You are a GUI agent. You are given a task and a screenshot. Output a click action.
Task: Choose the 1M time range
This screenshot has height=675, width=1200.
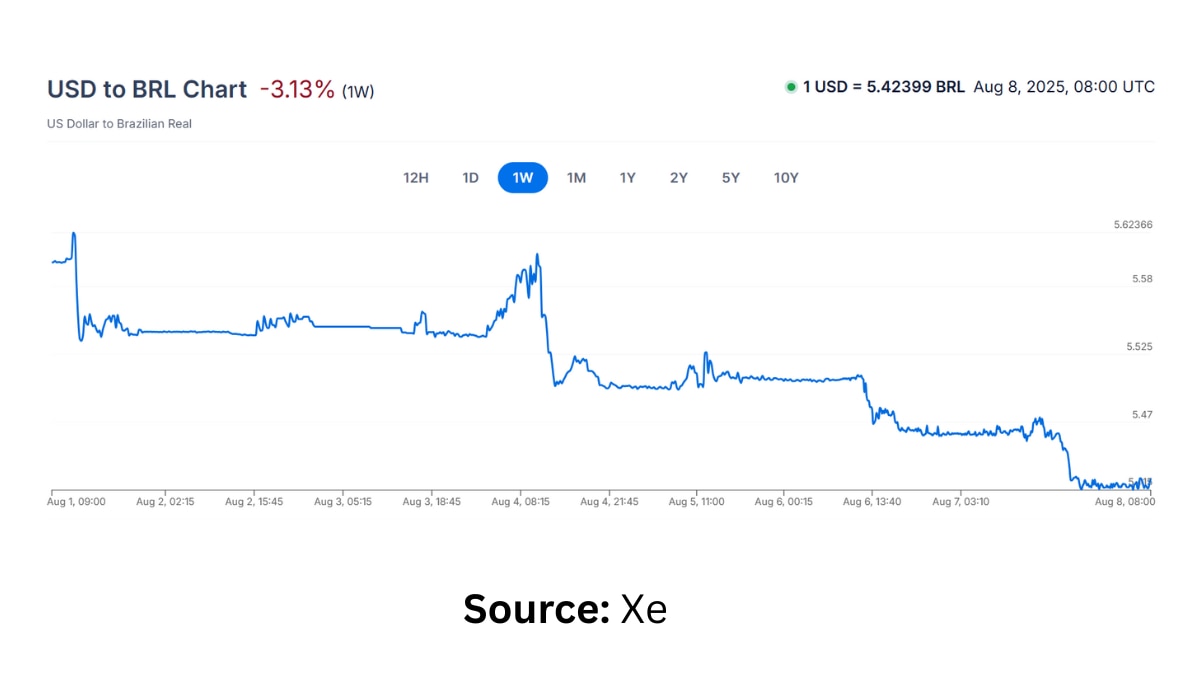pyautogui.click(x=576, y=178)
